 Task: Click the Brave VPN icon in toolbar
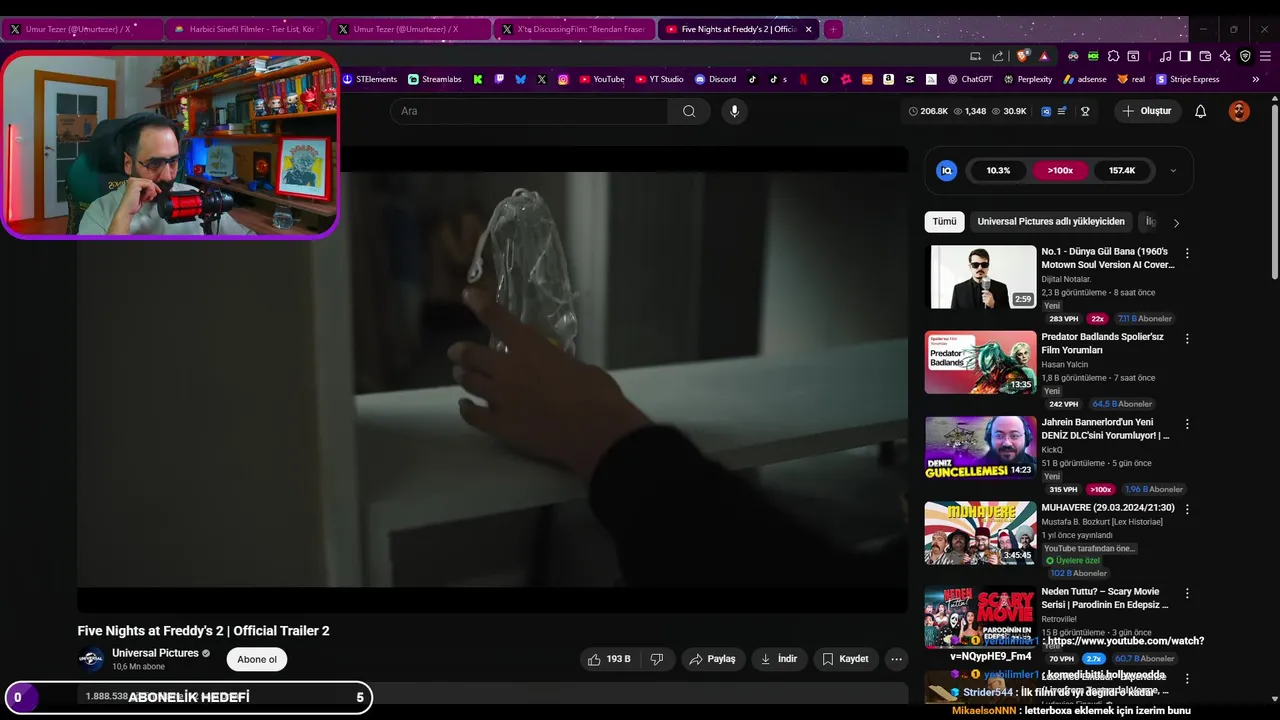coord(1245,56)
